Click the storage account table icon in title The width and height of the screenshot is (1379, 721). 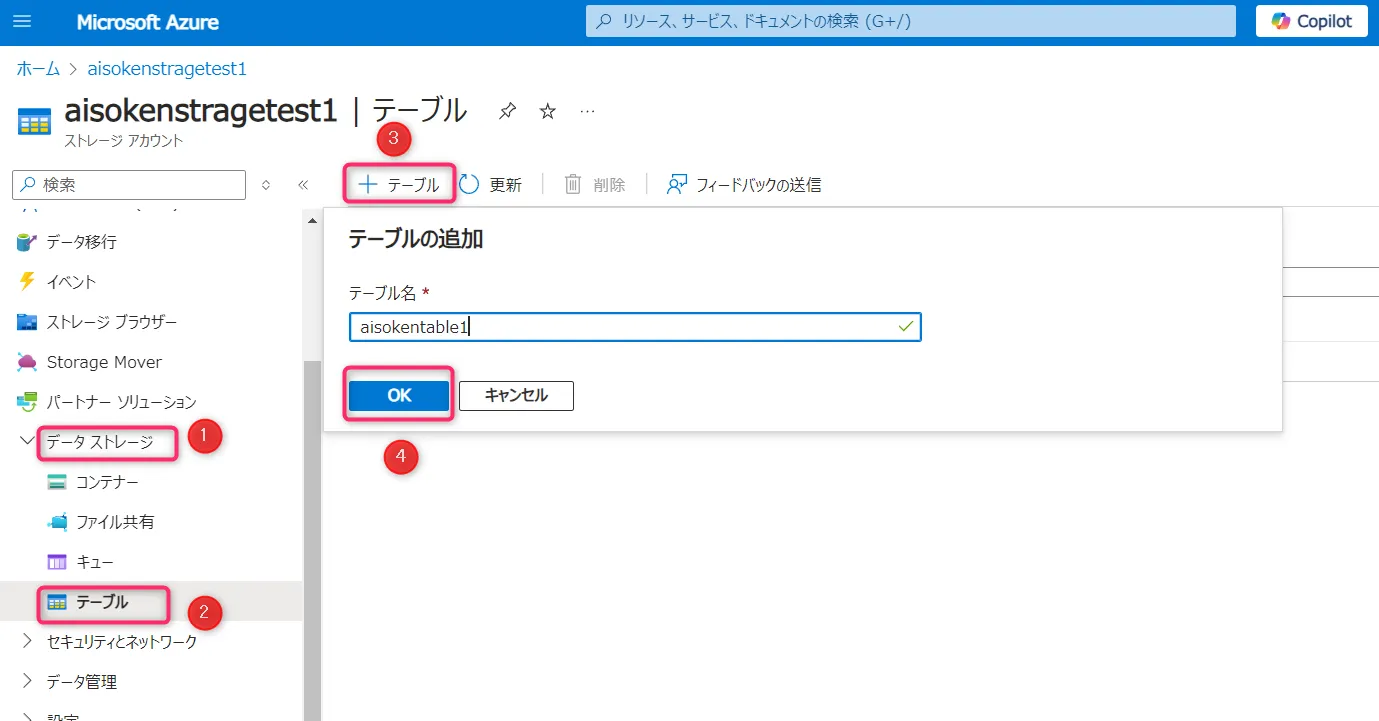pyautogui.click(x=34, y=122)
